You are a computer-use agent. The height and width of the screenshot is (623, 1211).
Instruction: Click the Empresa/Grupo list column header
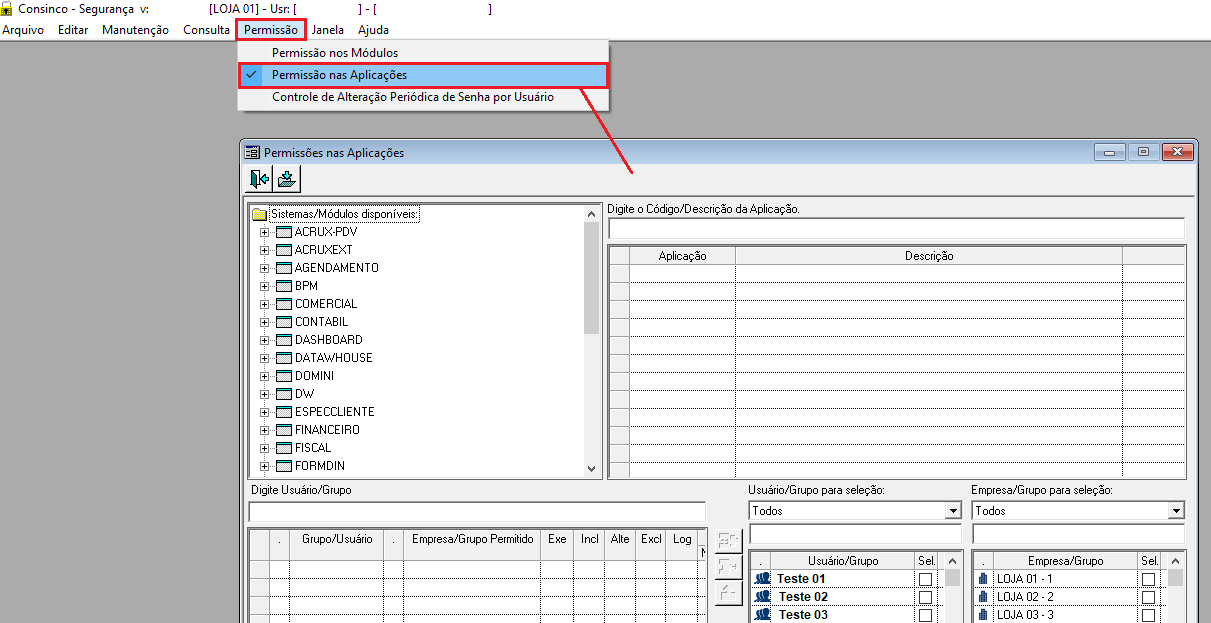(1064, 561)
